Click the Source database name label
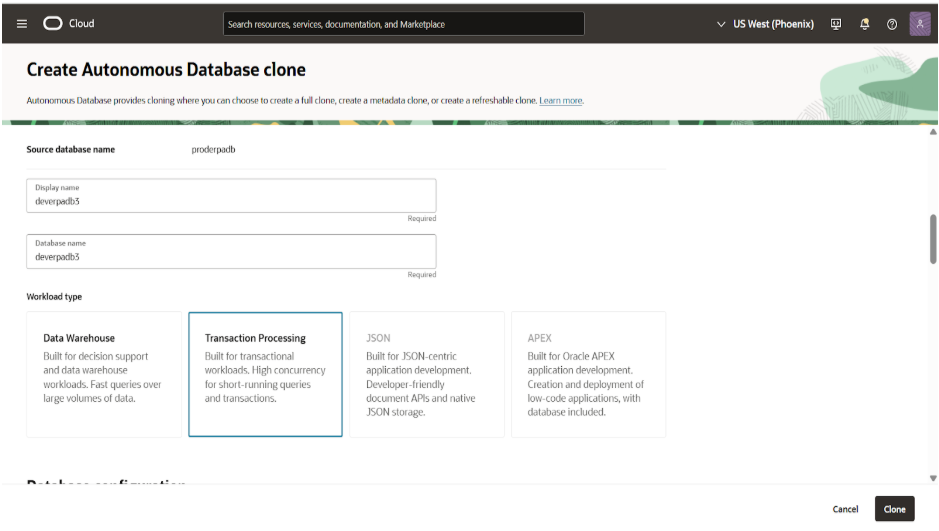This screenshot has width=939, height=531. [71, 150]
